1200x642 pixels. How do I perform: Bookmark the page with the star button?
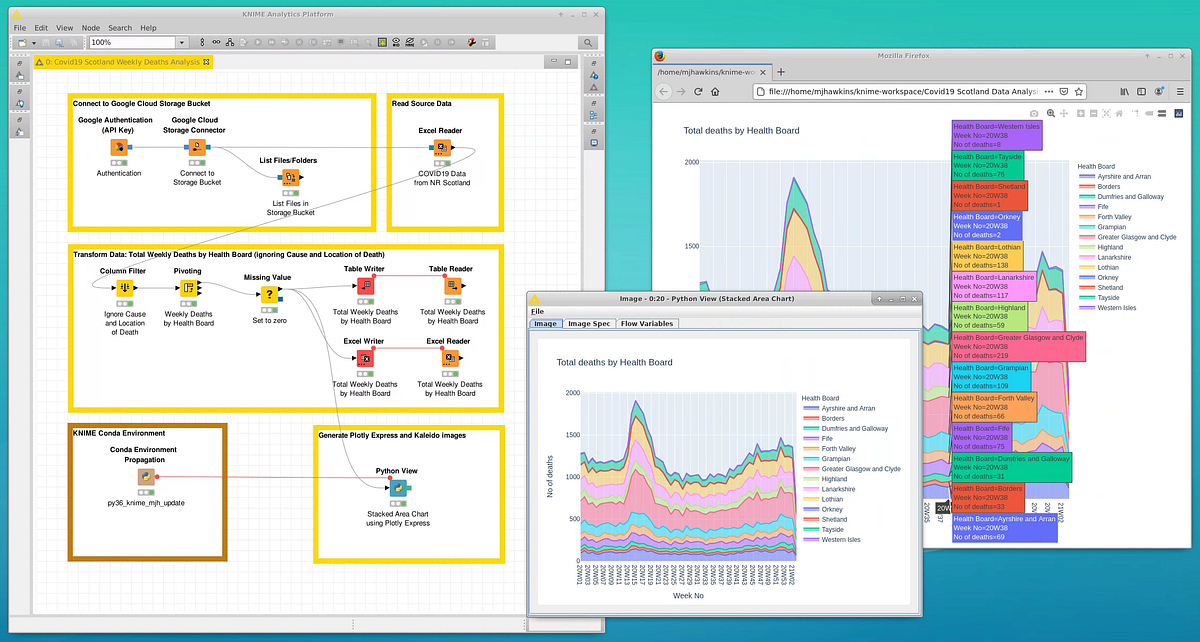[1078, 91]
